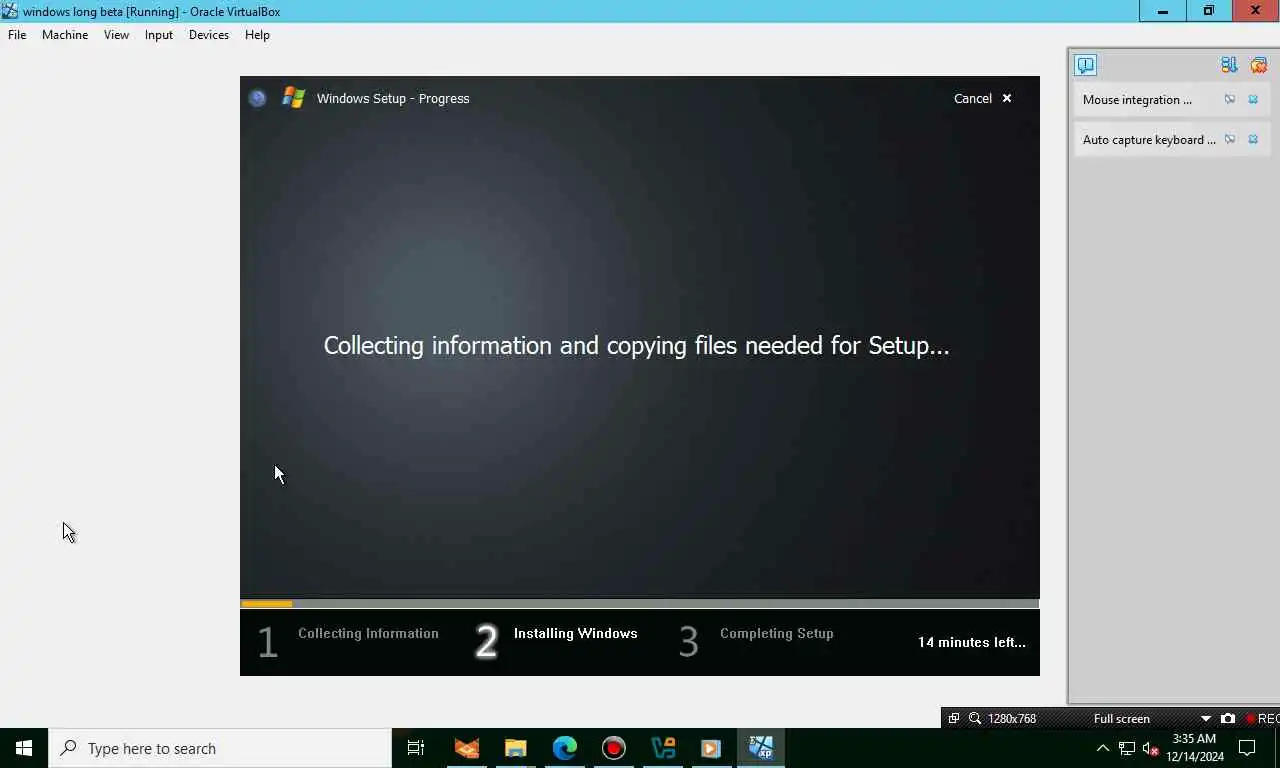Open the orange fox app on the taskbar

467,748
